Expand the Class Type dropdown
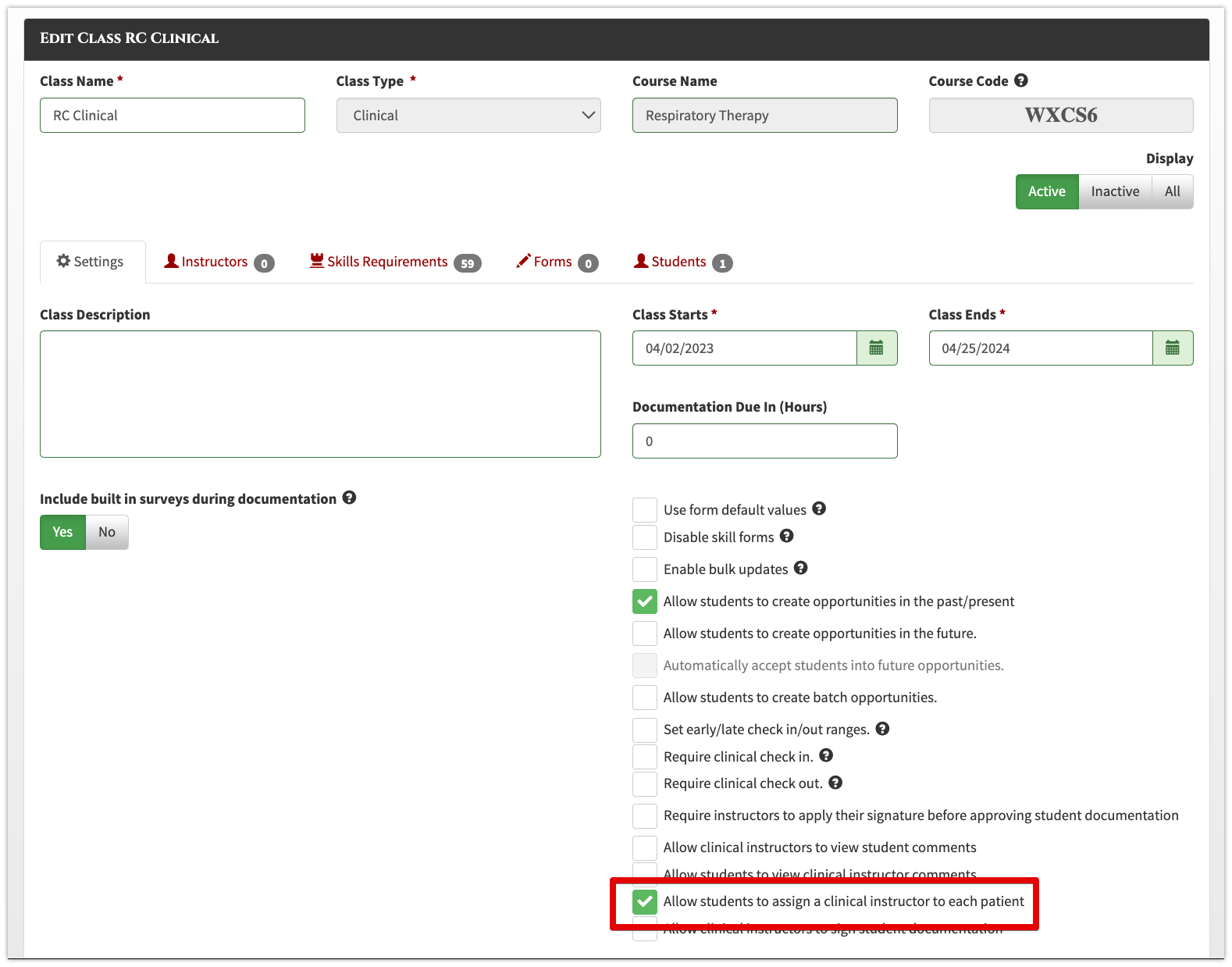Screen dimensions: 1232x967 tap(468, 116)
